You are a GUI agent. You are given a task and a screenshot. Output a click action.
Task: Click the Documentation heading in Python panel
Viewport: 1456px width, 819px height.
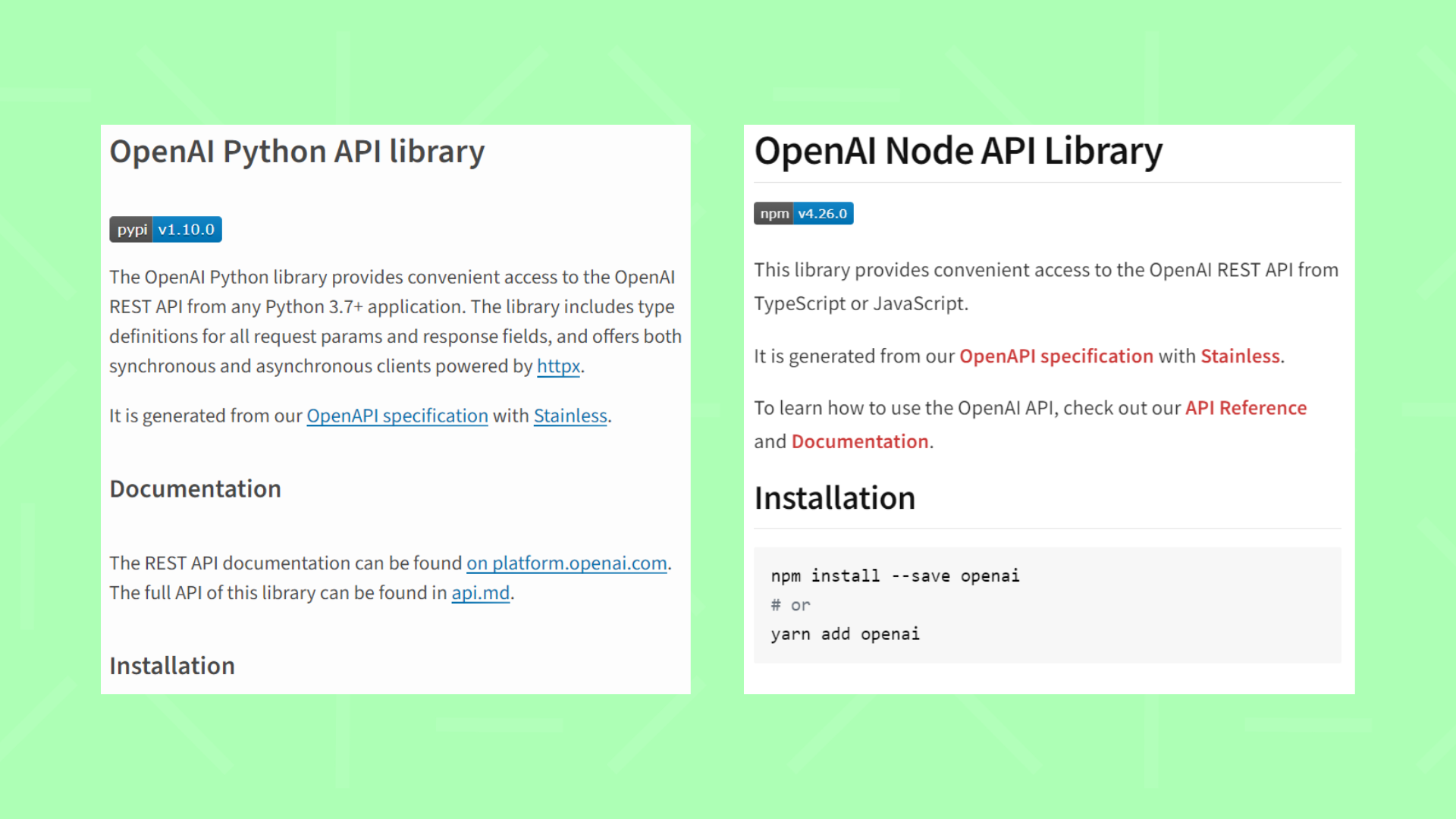(195, 489)
